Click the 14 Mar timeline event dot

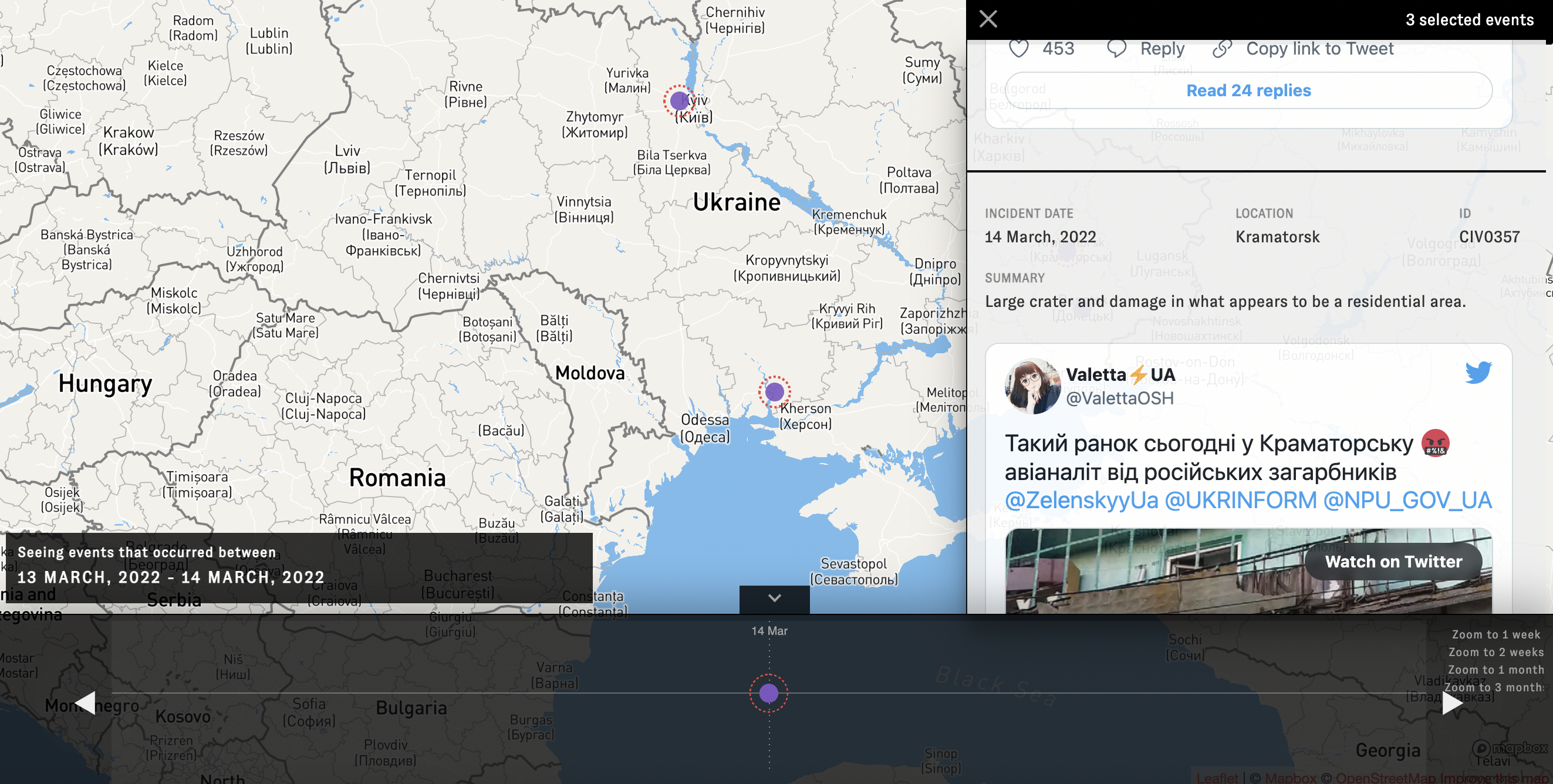[768, 693]
